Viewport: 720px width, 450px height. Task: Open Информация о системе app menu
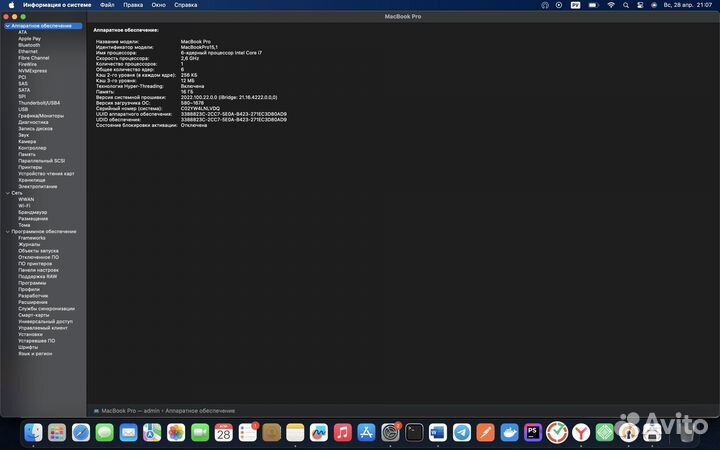click(x=57, y=5)
